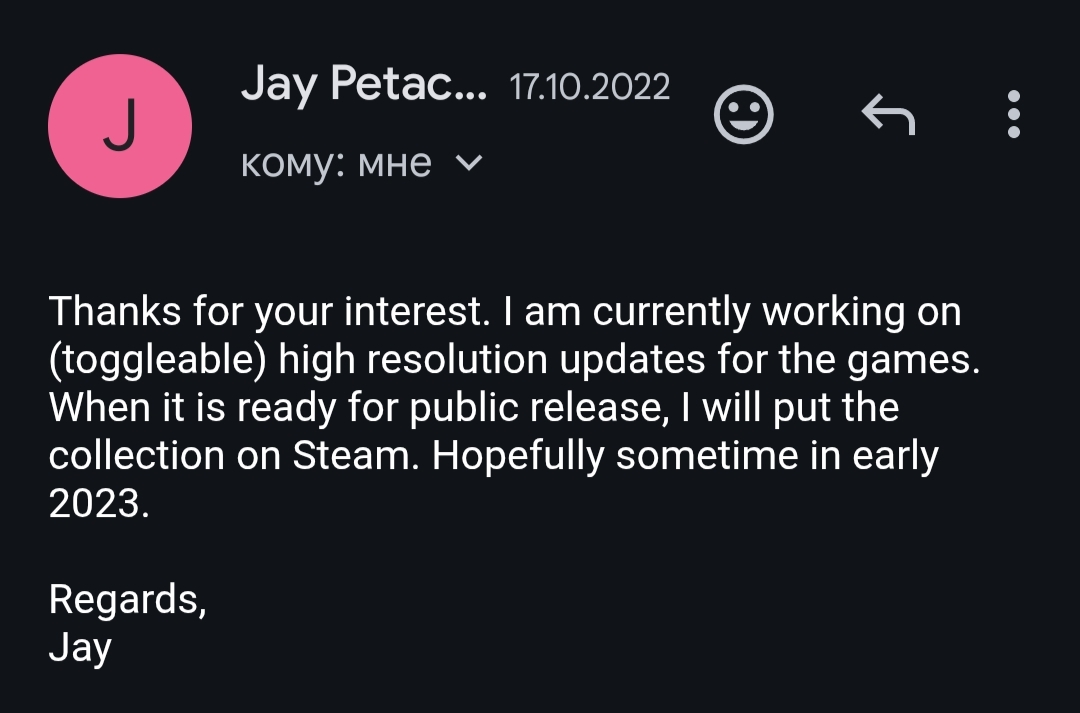Tap the "кому: мне" recipient label
Screen dimensions: 1080x713
(336, 162)
